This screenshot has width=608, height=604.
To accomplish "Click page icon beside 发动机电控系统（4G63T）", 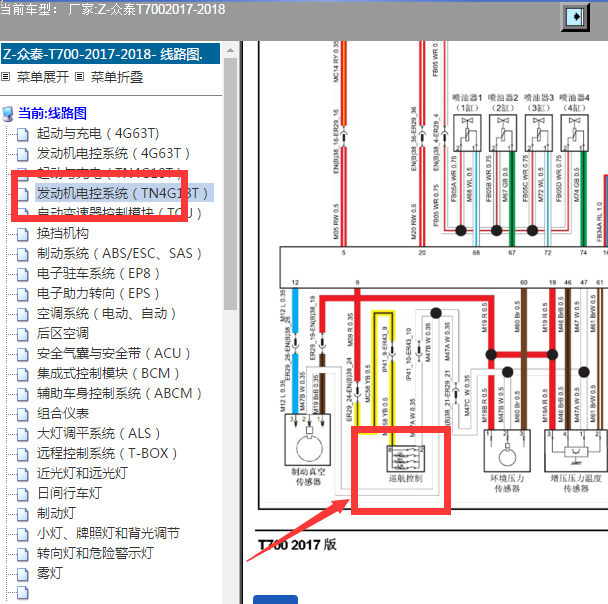I will [23, 154].
